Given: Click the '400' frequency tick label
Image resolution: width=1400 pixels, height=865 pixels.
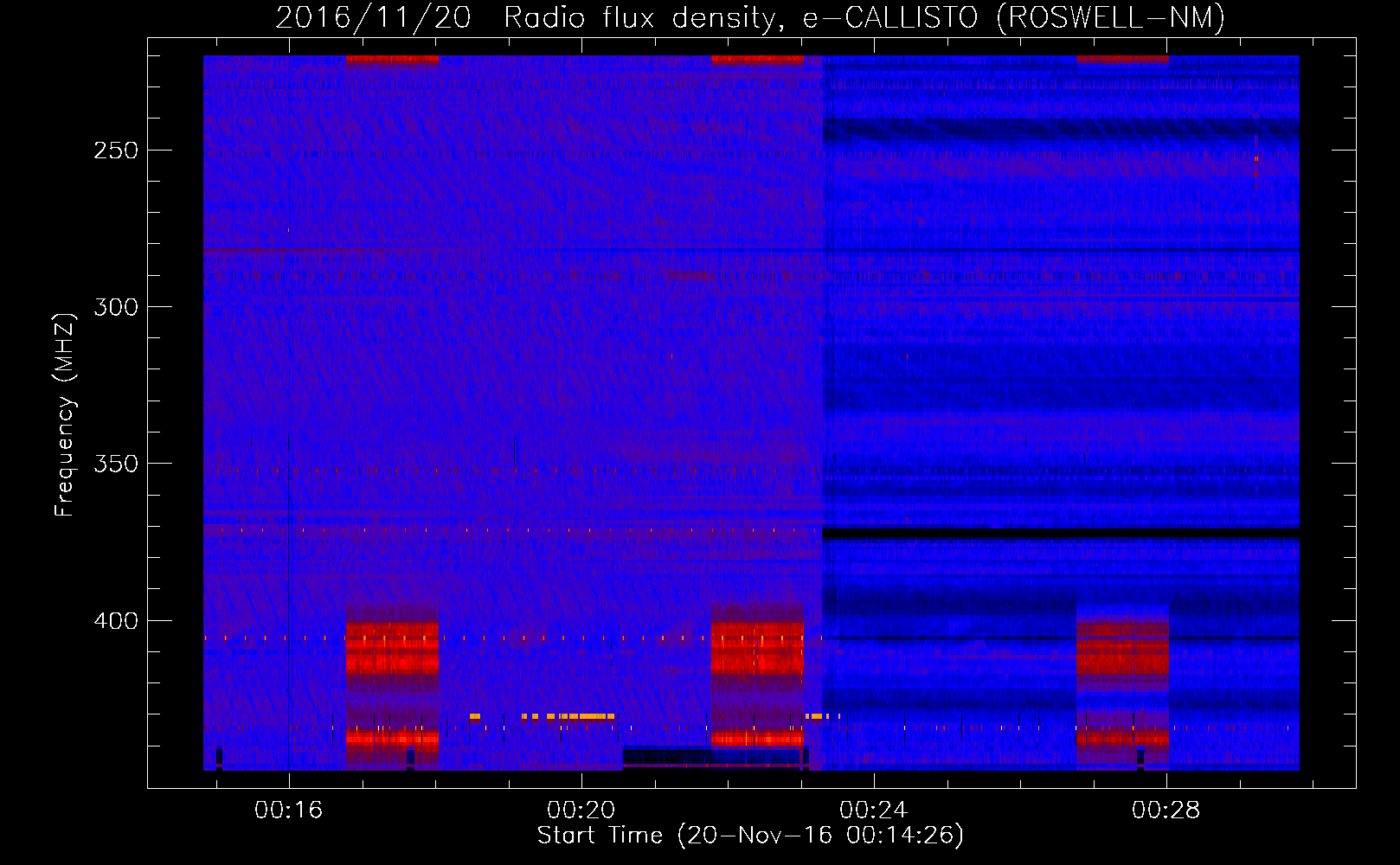Looking at the screenshot, I should pyautogui.click(x=116, y=621).
